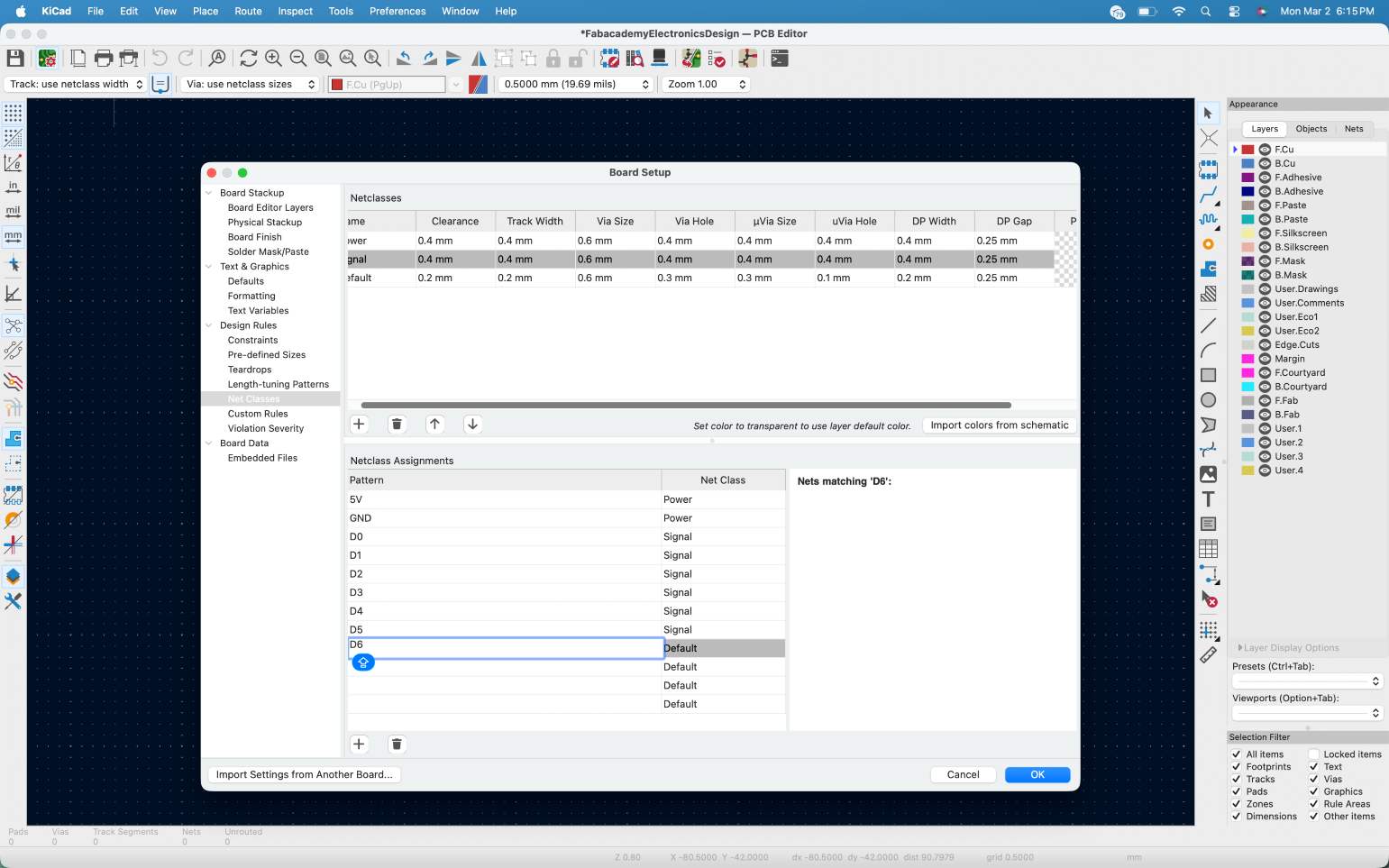Collapse the Design Rules tree section
Screen dimensions: 1389x868
[x=209, y=325]
